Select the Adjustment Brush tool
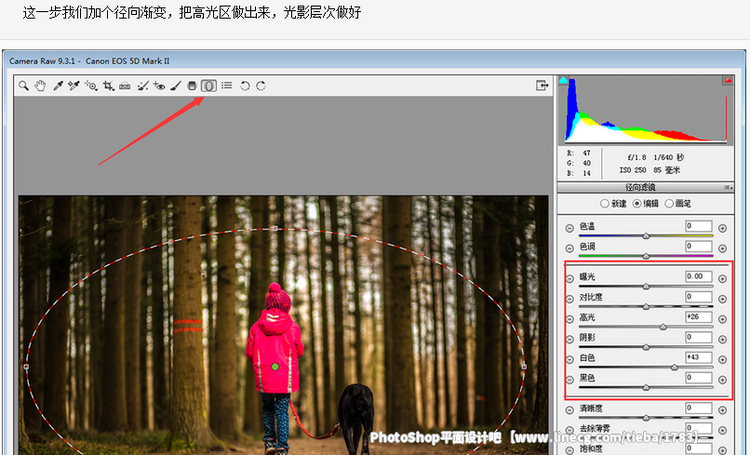Screen dimensions: 750x455 tap(176, 86)
